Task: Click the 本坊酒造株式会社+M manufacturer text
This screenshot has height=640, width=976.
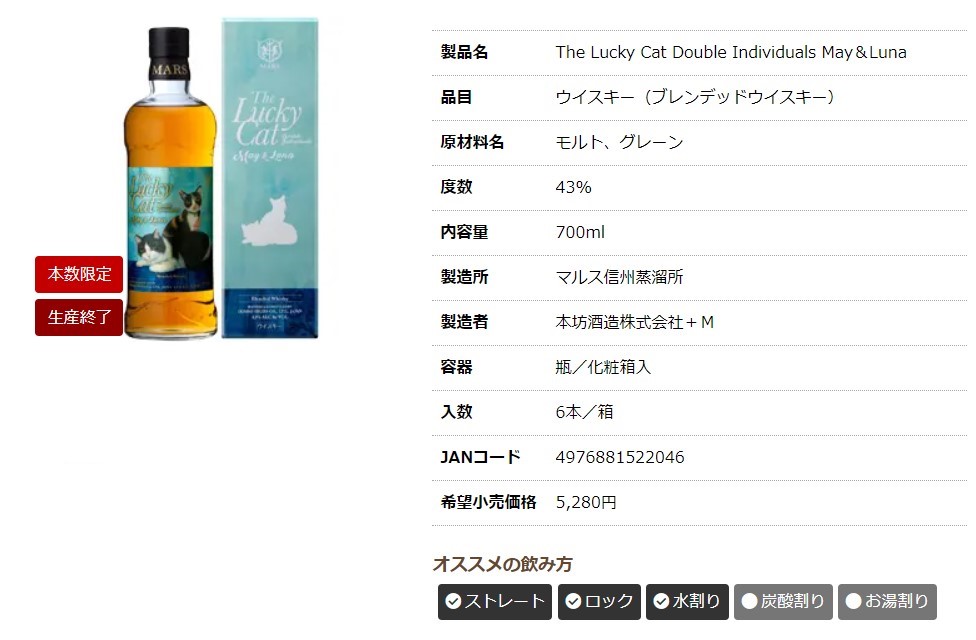Action: (634, 322)
